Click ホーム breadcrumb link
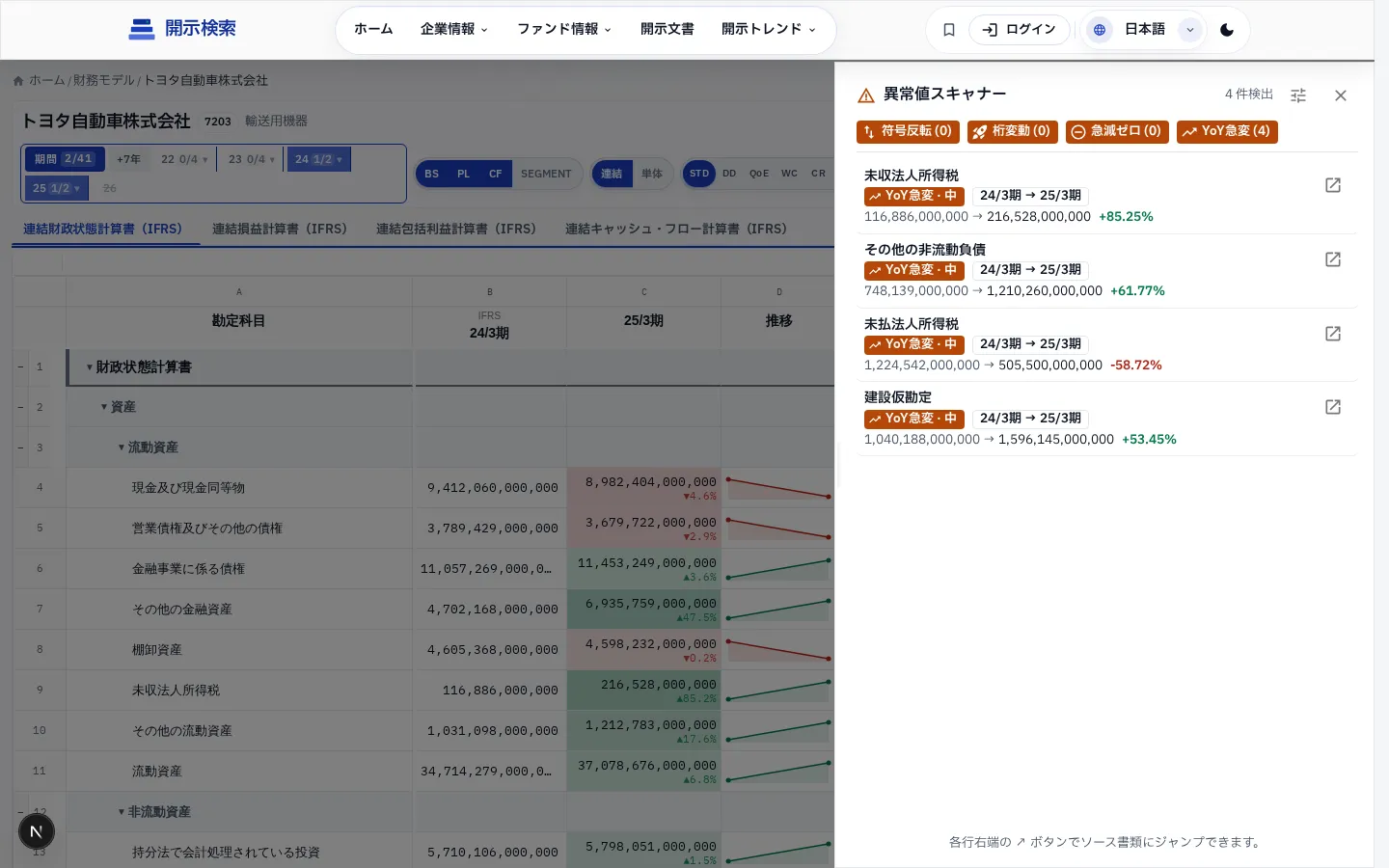 [47, 81]
